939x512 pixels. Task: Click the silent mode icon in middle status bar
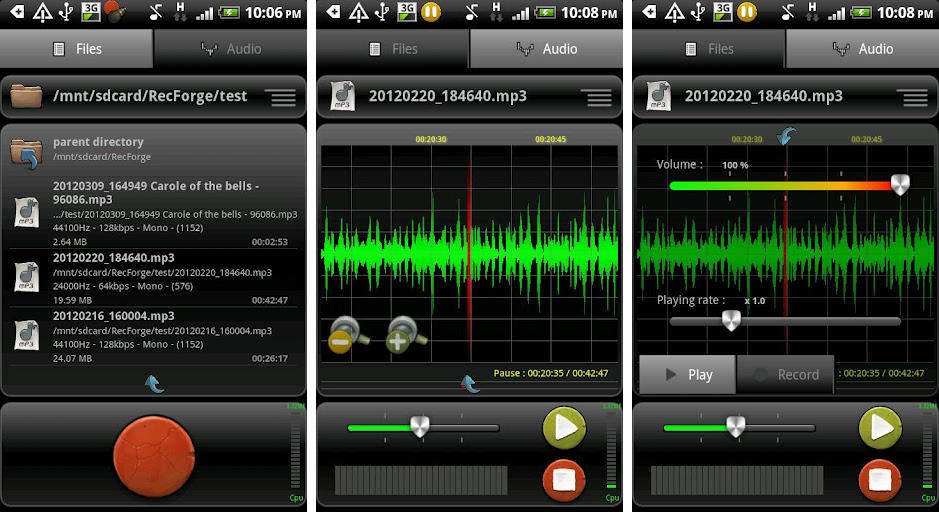point(471,13)
